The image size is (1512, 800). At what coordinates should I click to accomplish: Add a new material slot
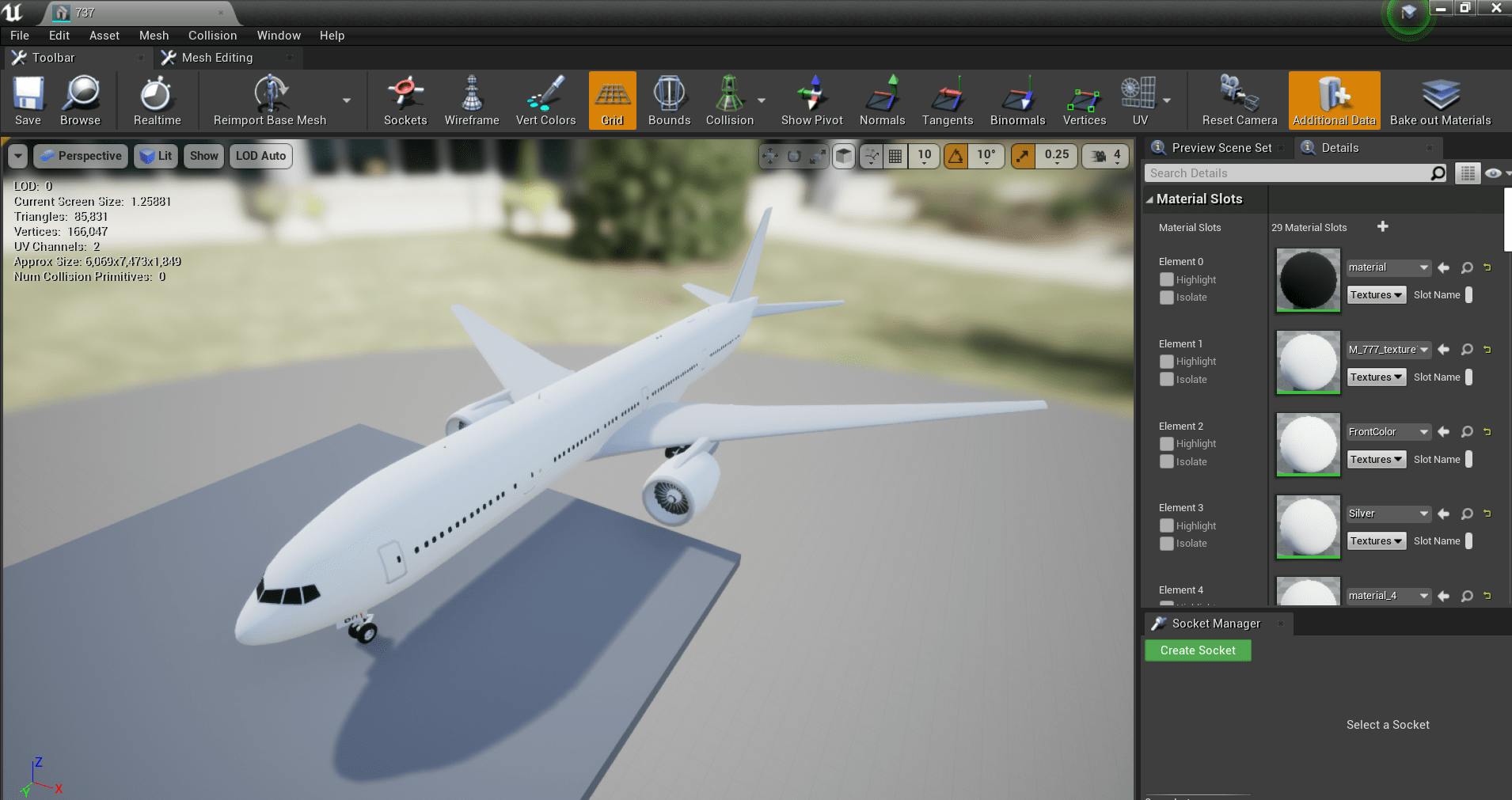tap(1383, 227)
